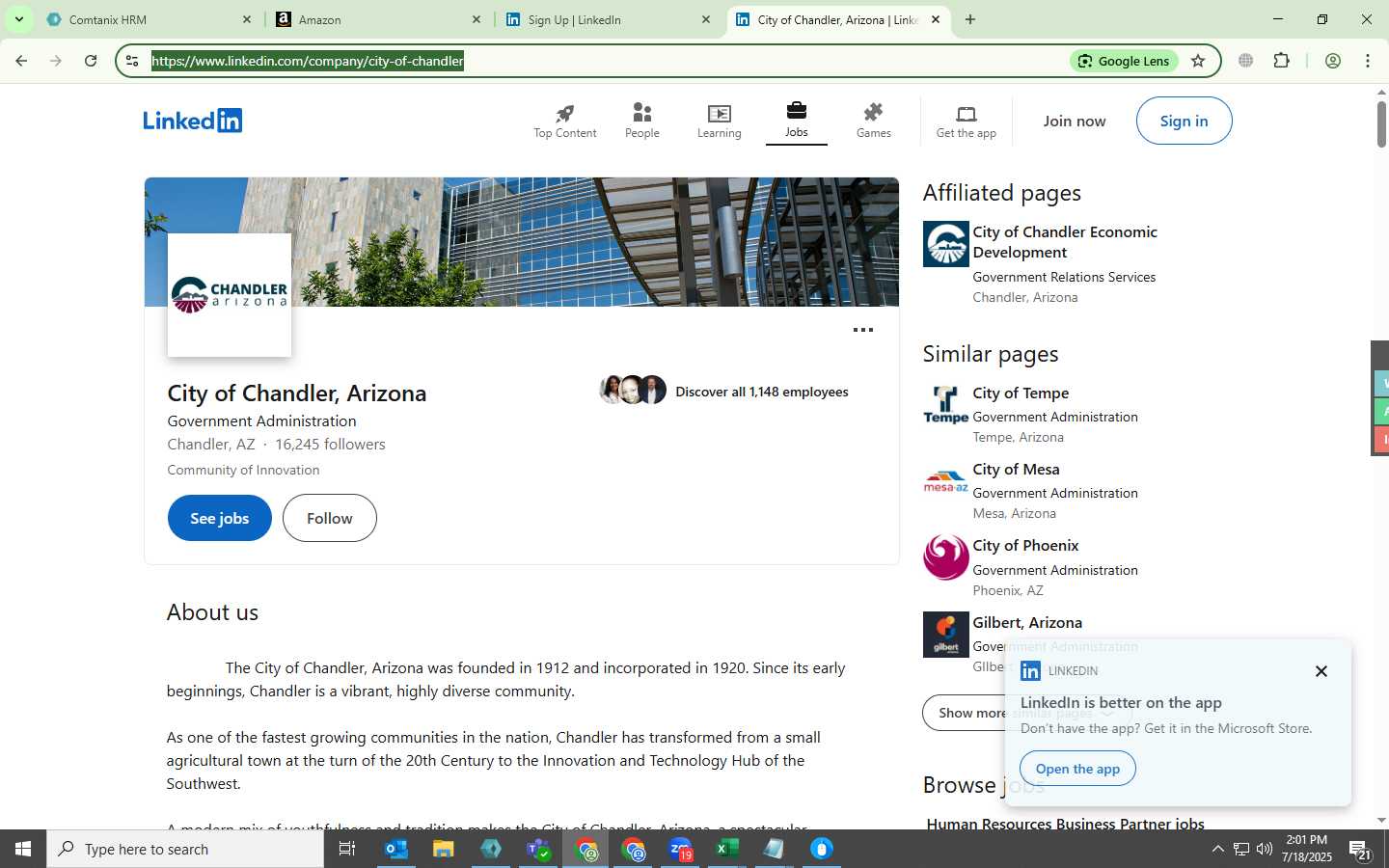Click the address bar URL field
Viewport: 1389px width, 868px height.
tap(608, 61)
